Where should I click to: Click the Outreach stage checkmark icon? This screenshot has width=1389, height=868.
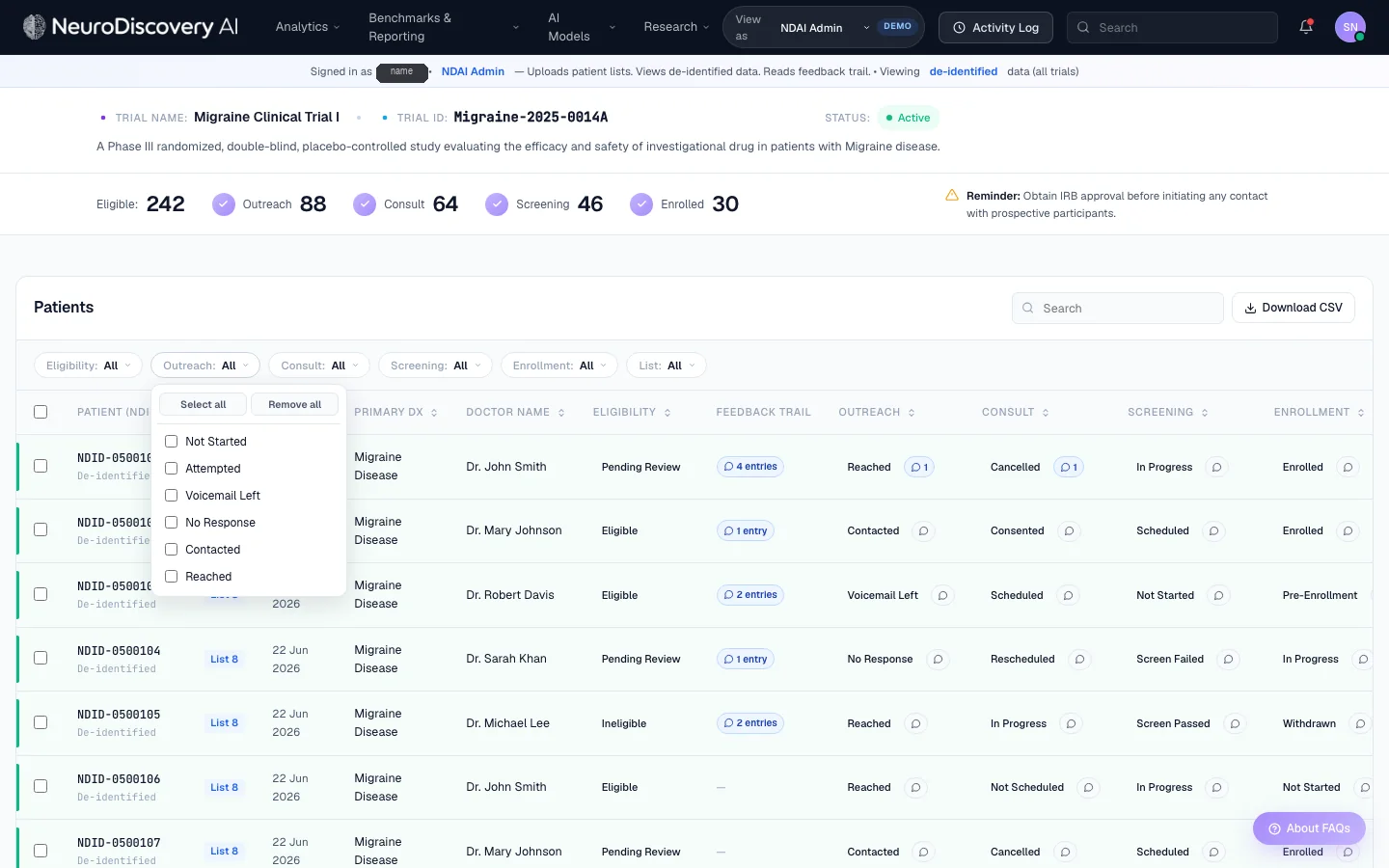224,204
